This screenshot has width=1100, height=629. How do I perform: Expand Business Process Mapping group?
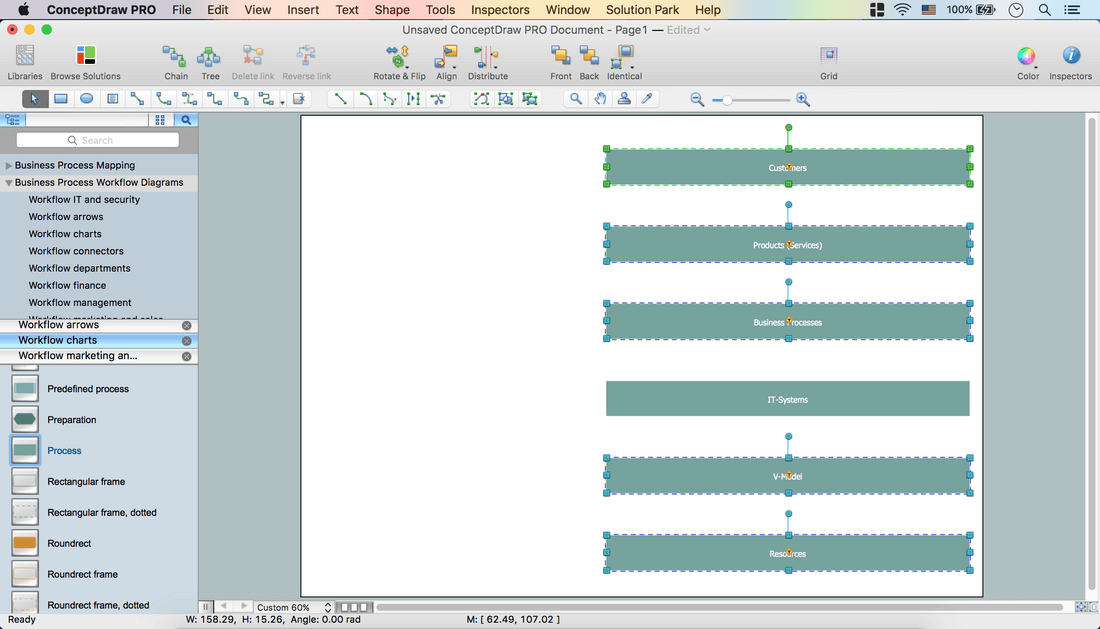click(8, 165)
